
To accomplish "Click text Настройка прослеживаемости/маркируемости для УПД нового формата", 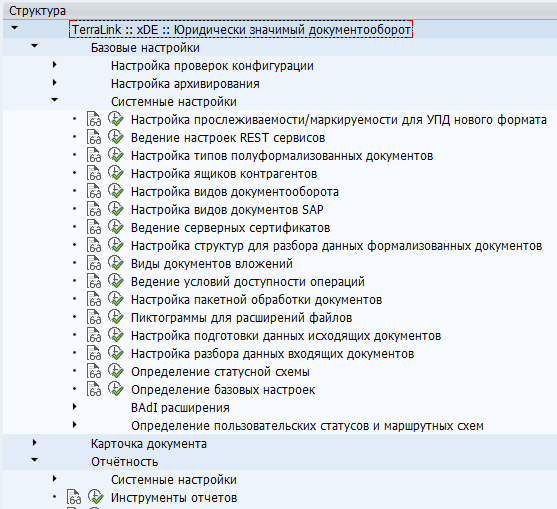I will pyautogui.click(x=339, y=120).
